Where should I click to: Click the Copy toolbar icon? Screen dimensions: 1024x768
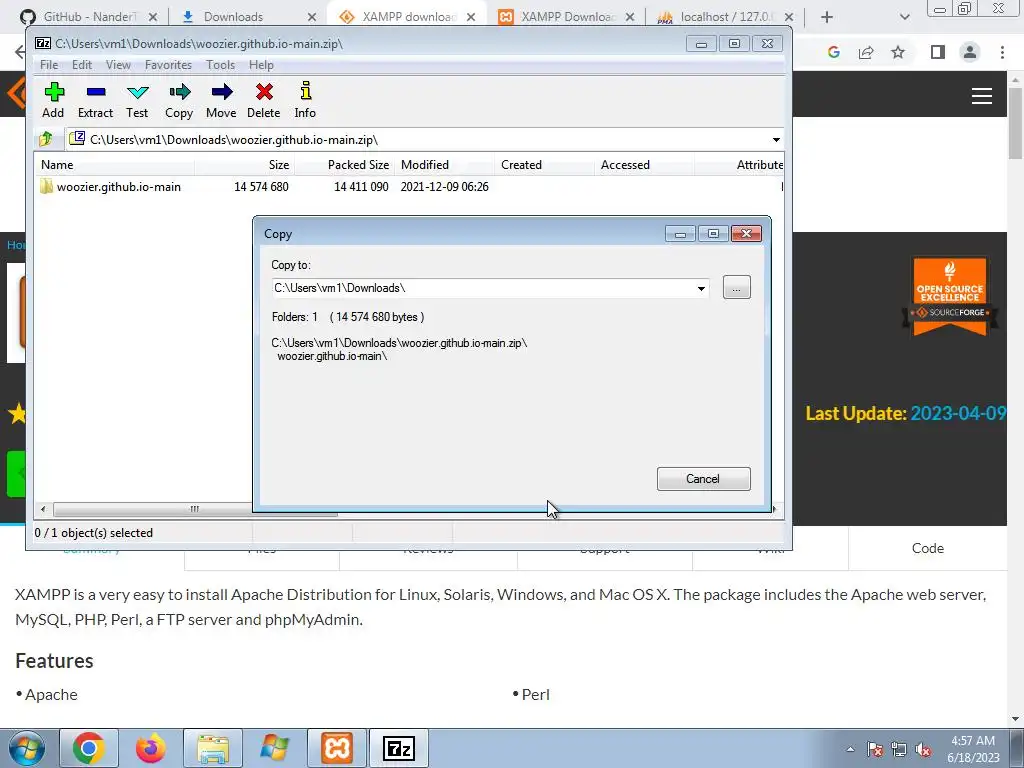(179, 100)
